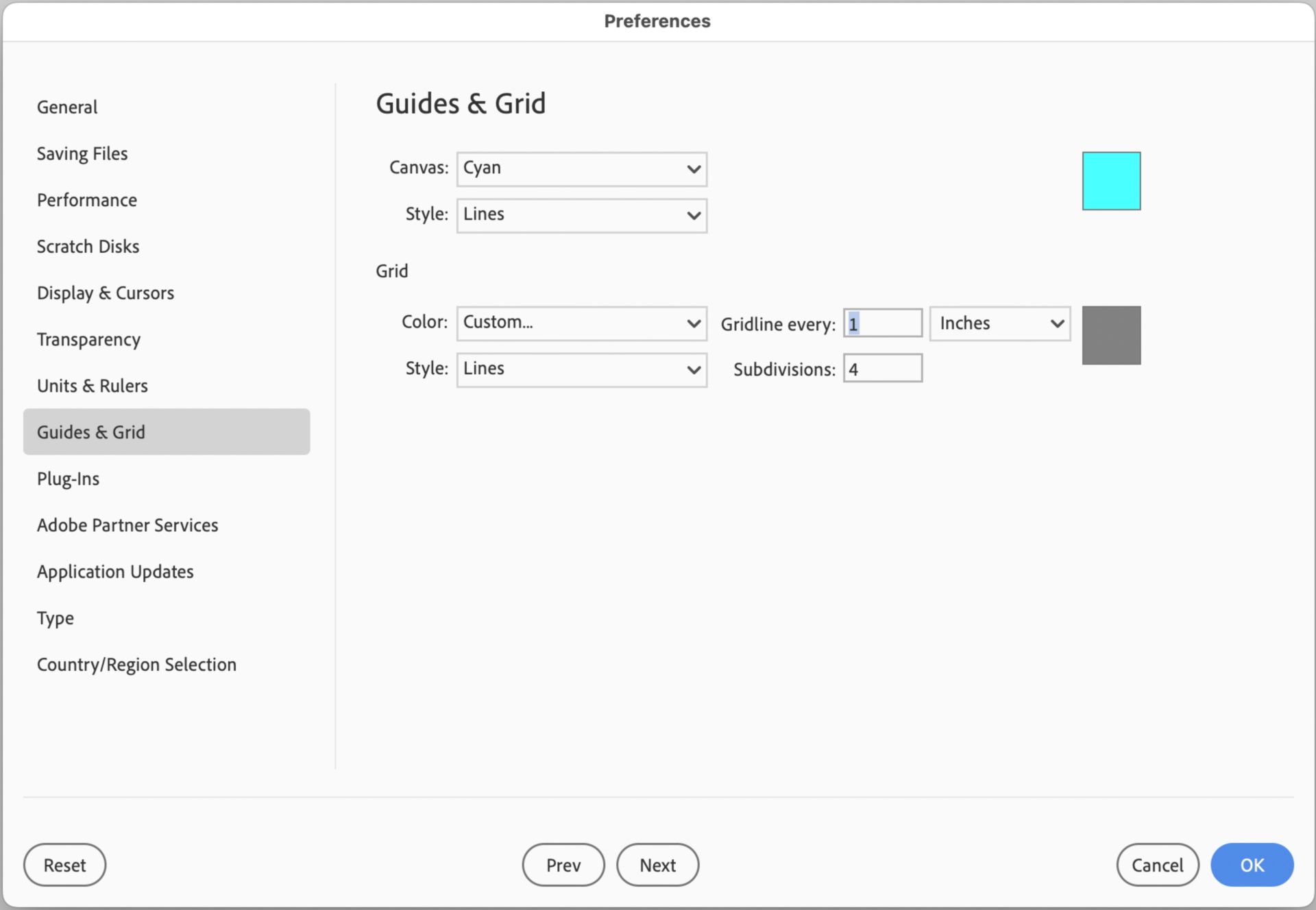Viewport: 1316px width, 910px height.
Task: Click the gray grid color swatch
Action: 1111,335
